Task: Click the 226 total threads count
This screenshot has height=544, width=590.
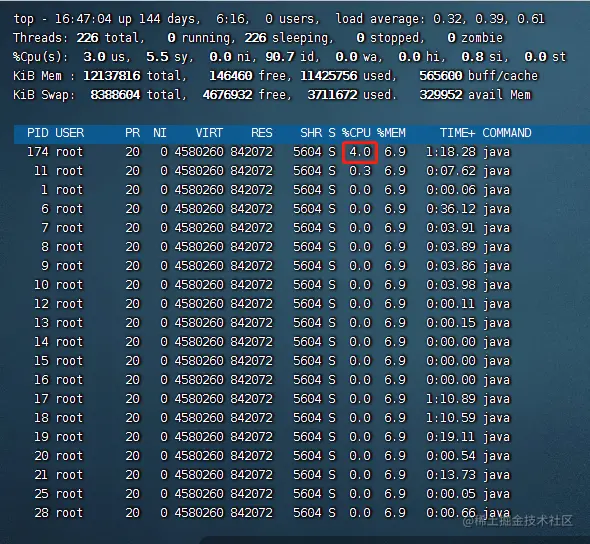Action: (87, 38)
